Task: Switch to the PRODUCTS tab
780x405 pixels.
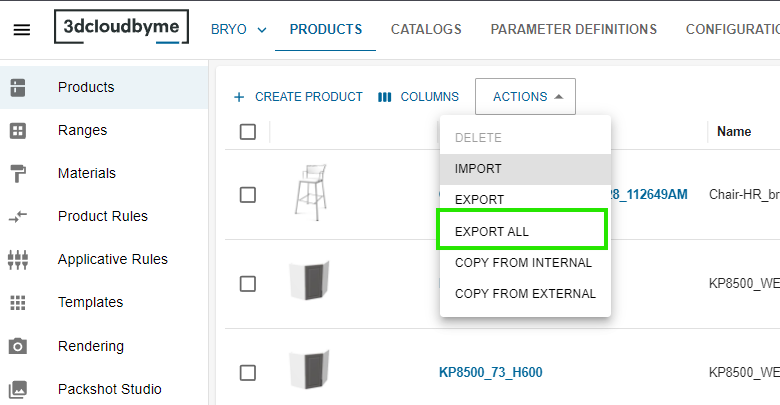Action: tap(326, 30)
